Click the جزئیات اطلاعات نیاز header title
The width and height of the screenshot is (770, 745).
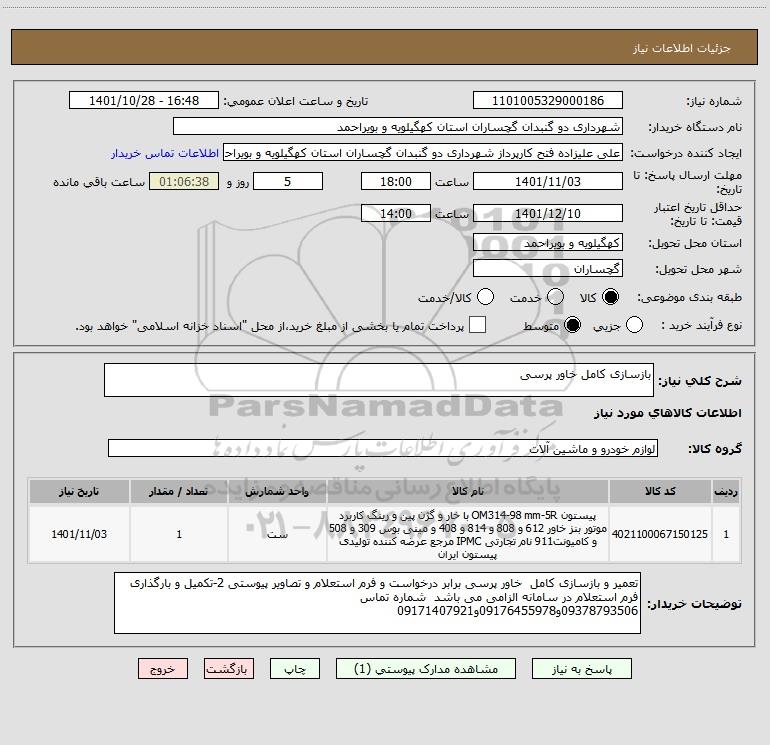coord(682,48)
